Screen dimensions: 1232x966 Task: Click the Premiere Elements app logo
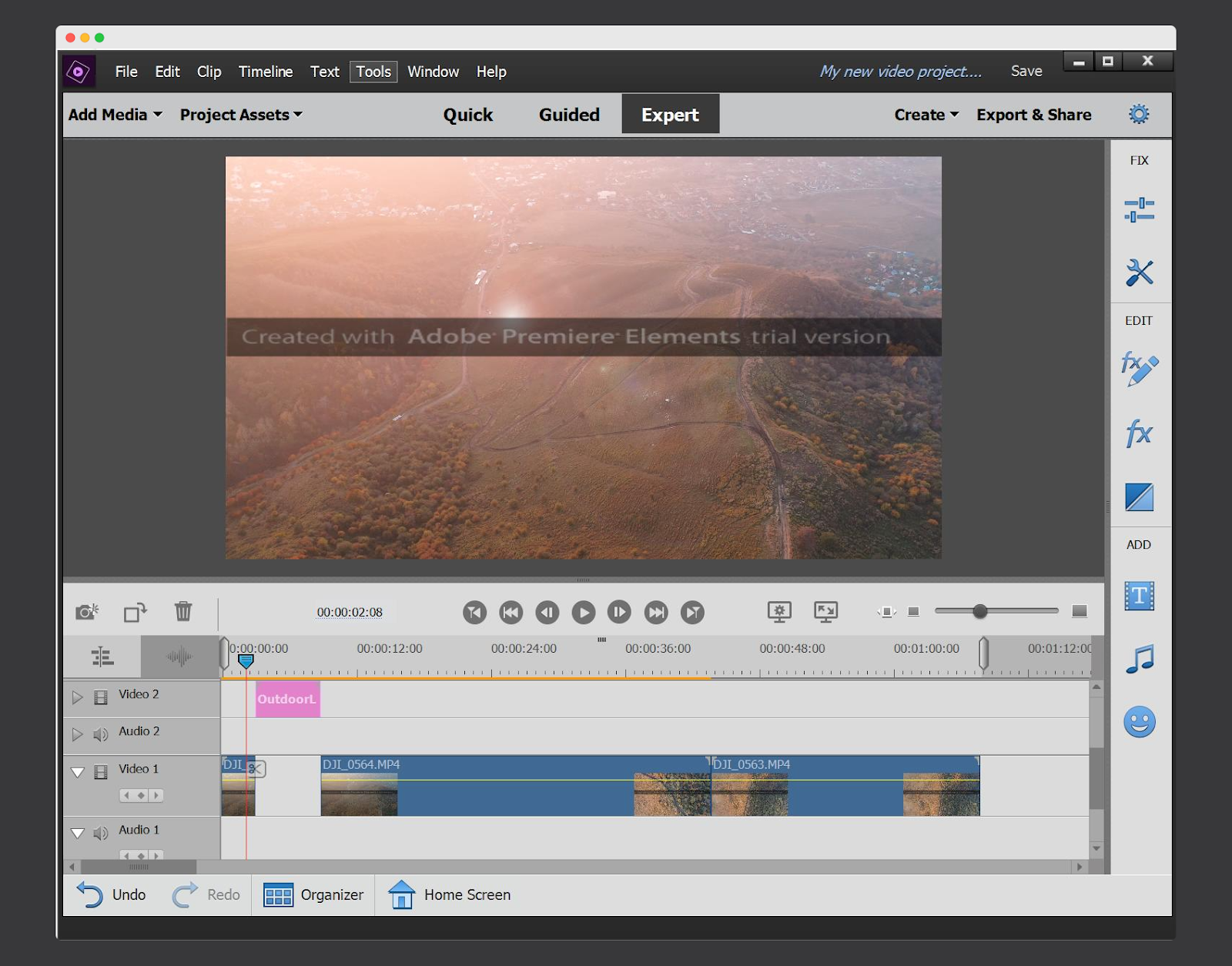click(79, 72)
